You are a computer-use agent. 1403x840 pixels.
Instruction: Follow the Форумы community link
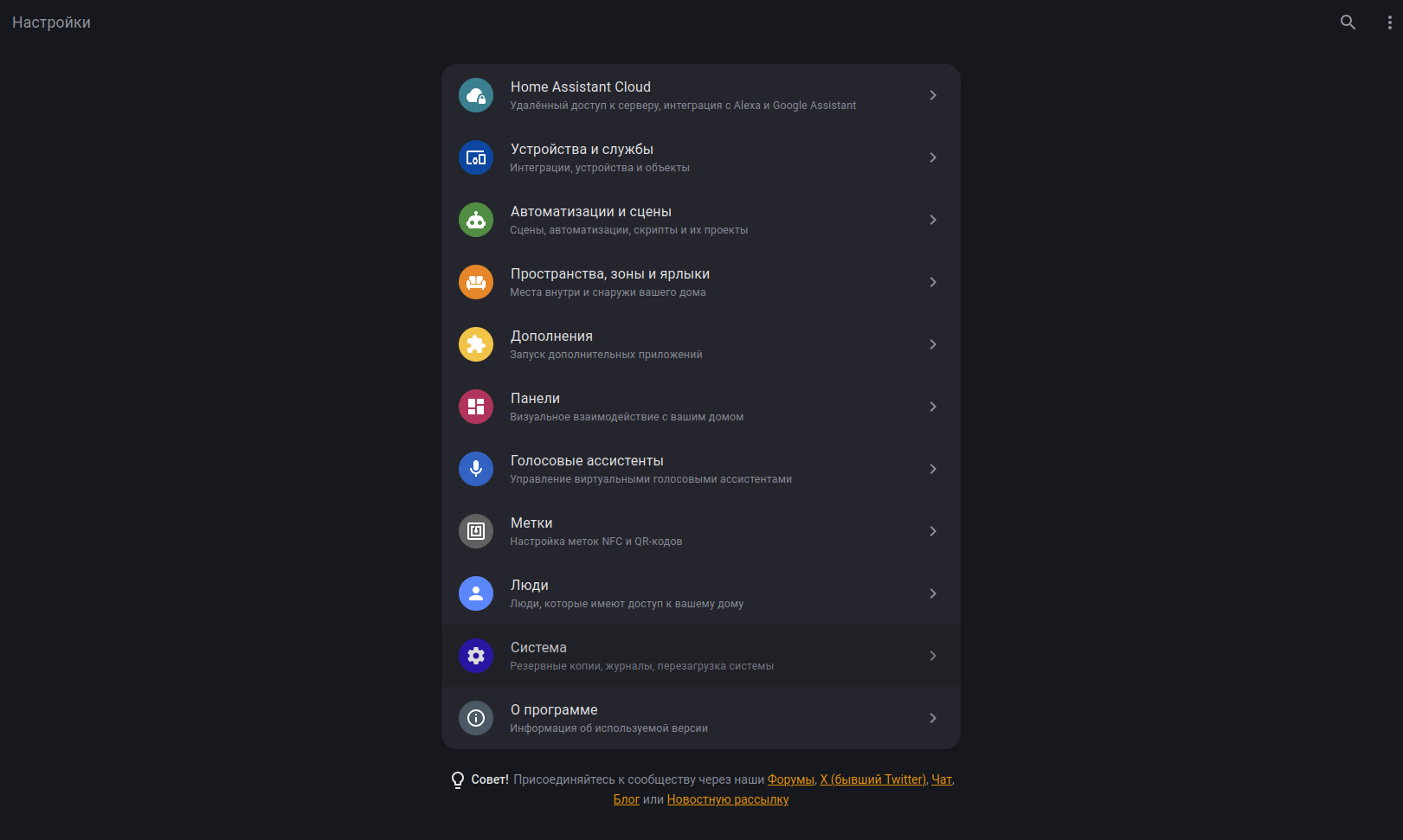click(x=791, y=779)
